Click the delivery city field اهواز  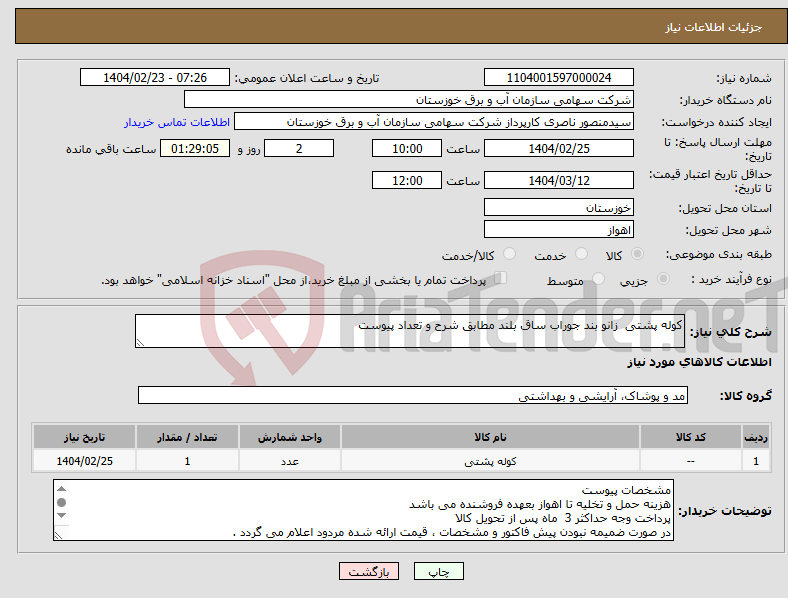pyautogui.click(x=558, y=230)
